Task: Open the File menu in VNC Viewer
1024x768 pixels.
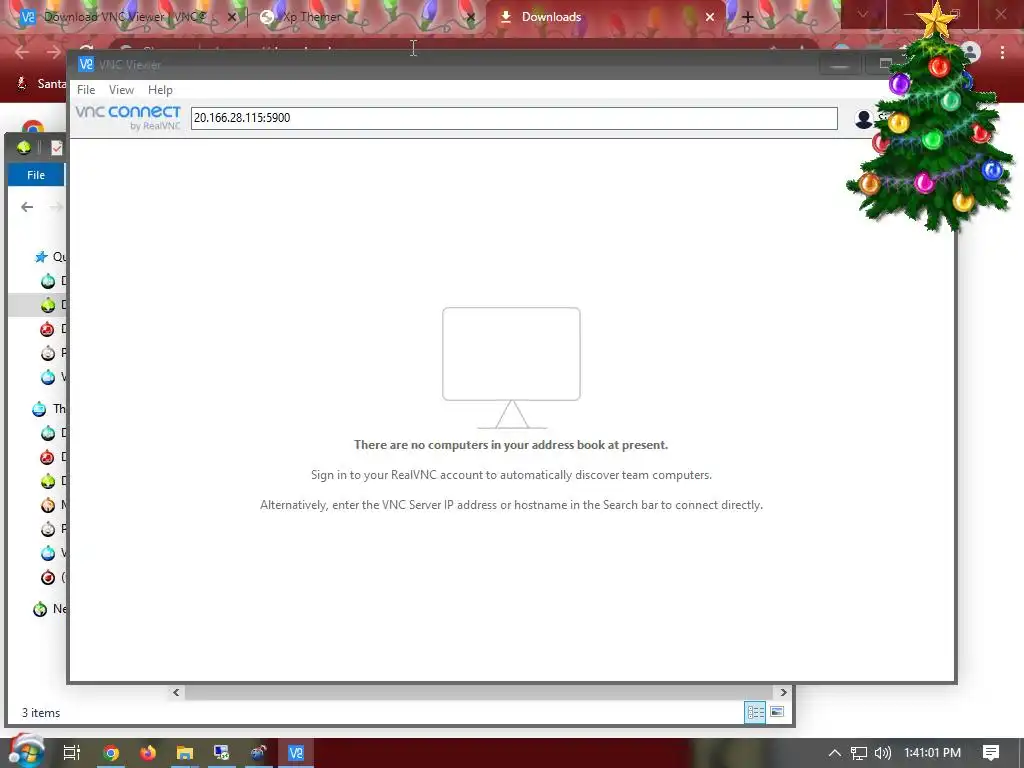Action: coord(86,89)
